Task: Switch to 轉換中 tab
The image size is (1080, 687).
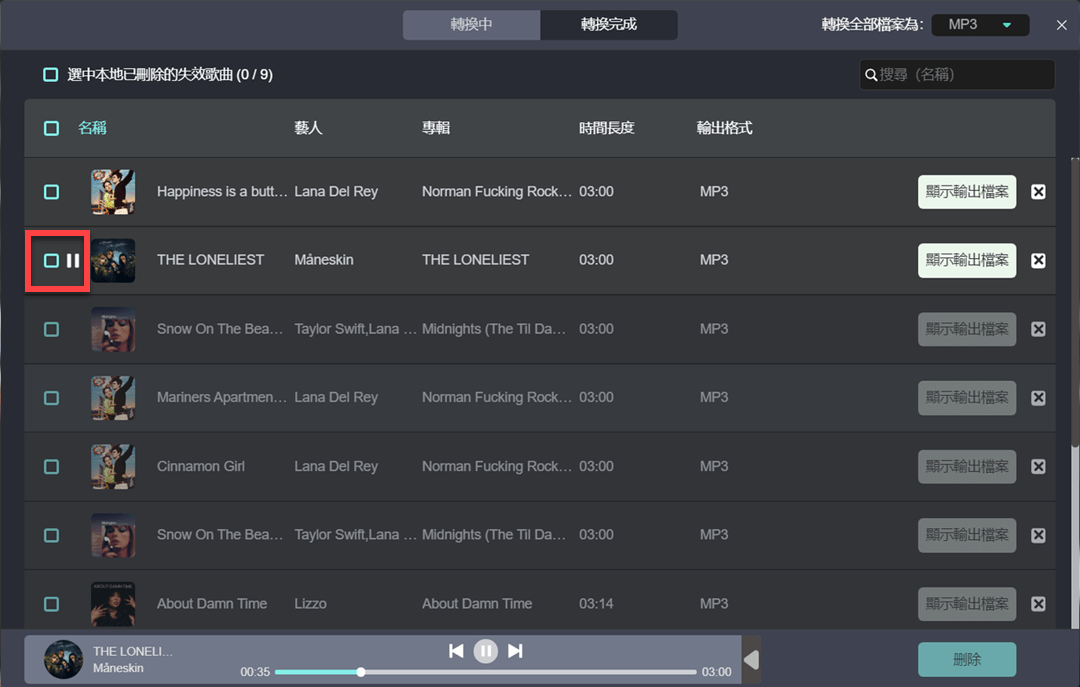Action: (x=471, y=25)
